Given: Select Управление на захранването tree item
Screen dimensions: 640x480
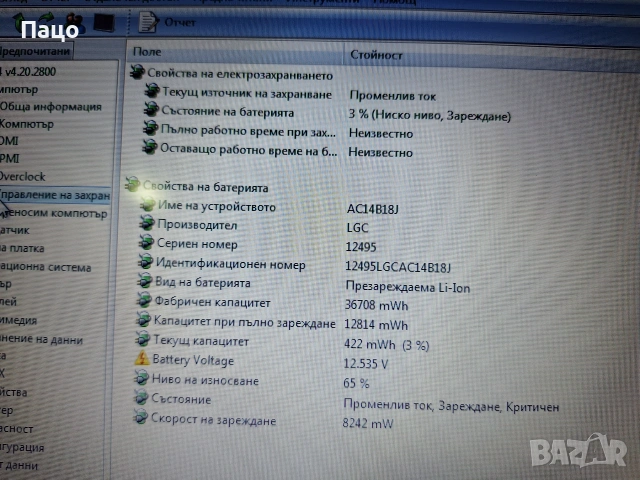Looking at the screenshot, I should tap(55, 195).
